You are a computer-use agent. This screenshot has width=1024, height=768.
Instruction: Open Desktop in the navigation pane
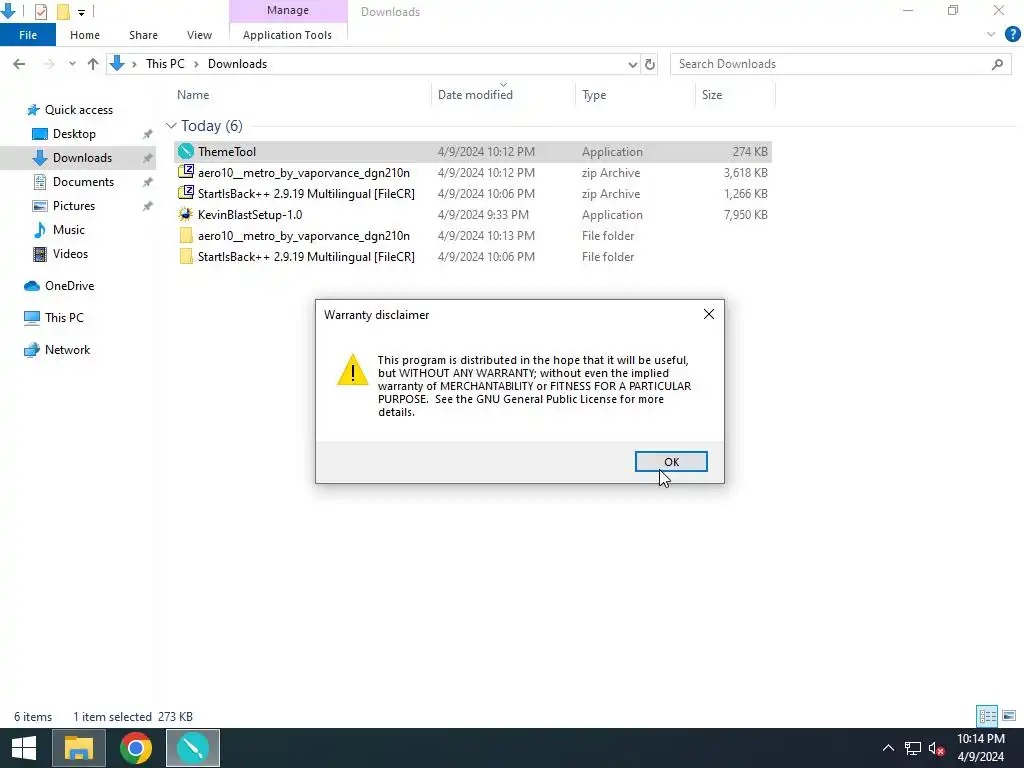tap(74, 134)
